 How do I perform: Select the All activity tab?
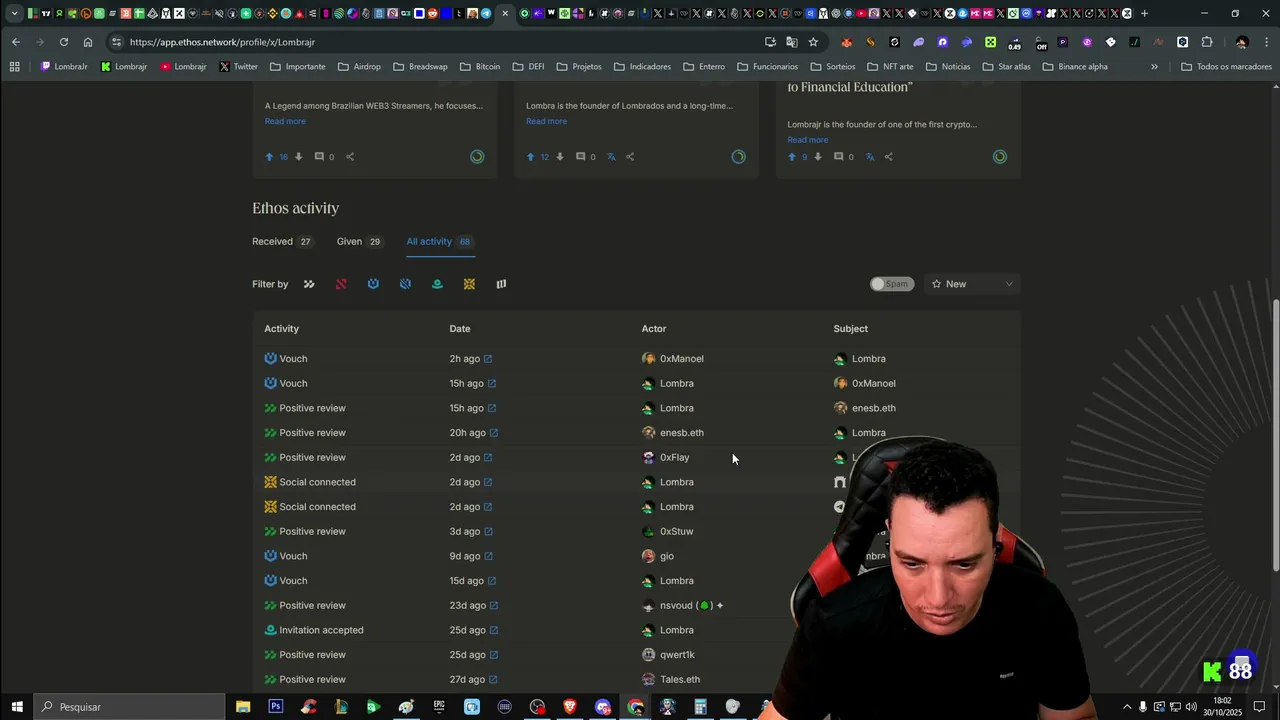pyautogui.click(x=440, y=242)
